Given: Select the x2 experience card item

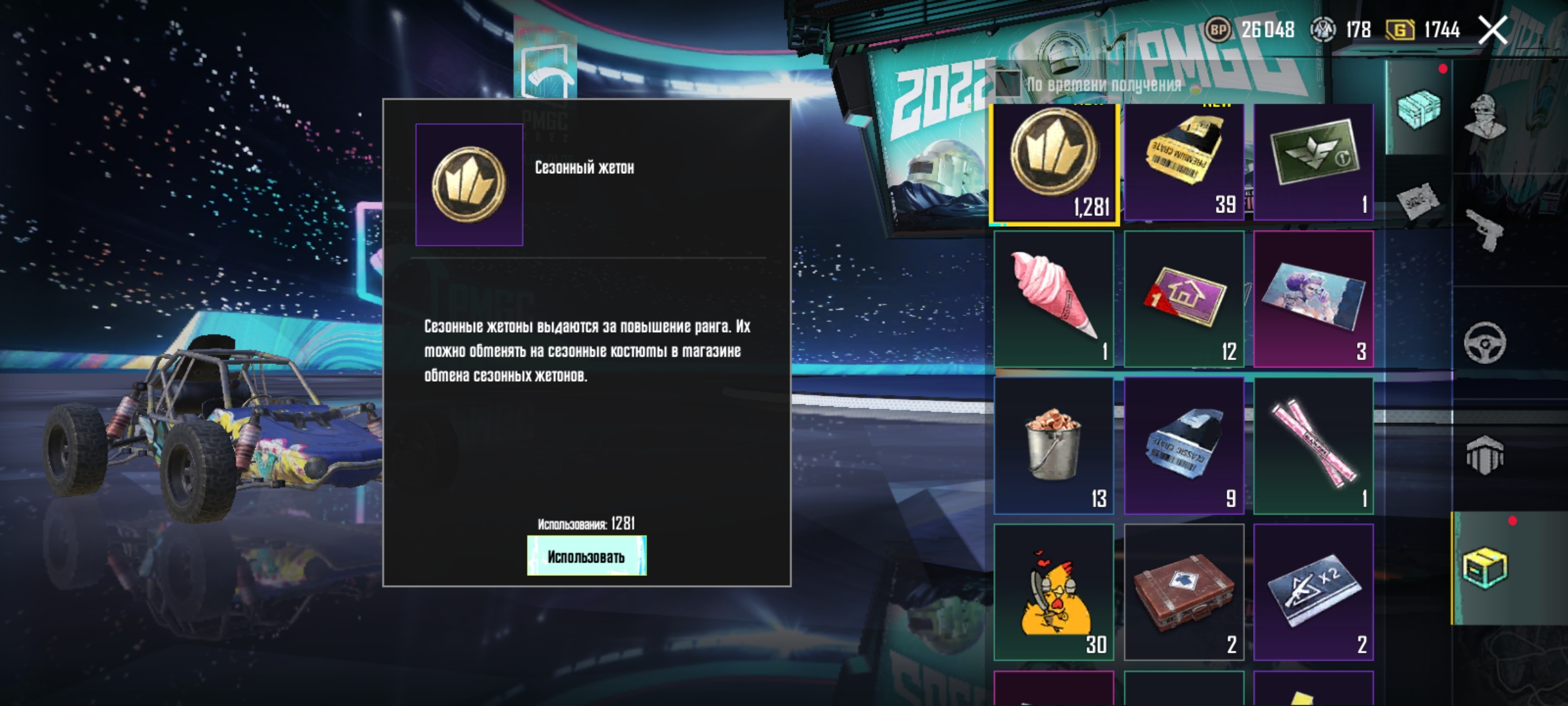Looking at the screenshot, I should point(1314,592).
